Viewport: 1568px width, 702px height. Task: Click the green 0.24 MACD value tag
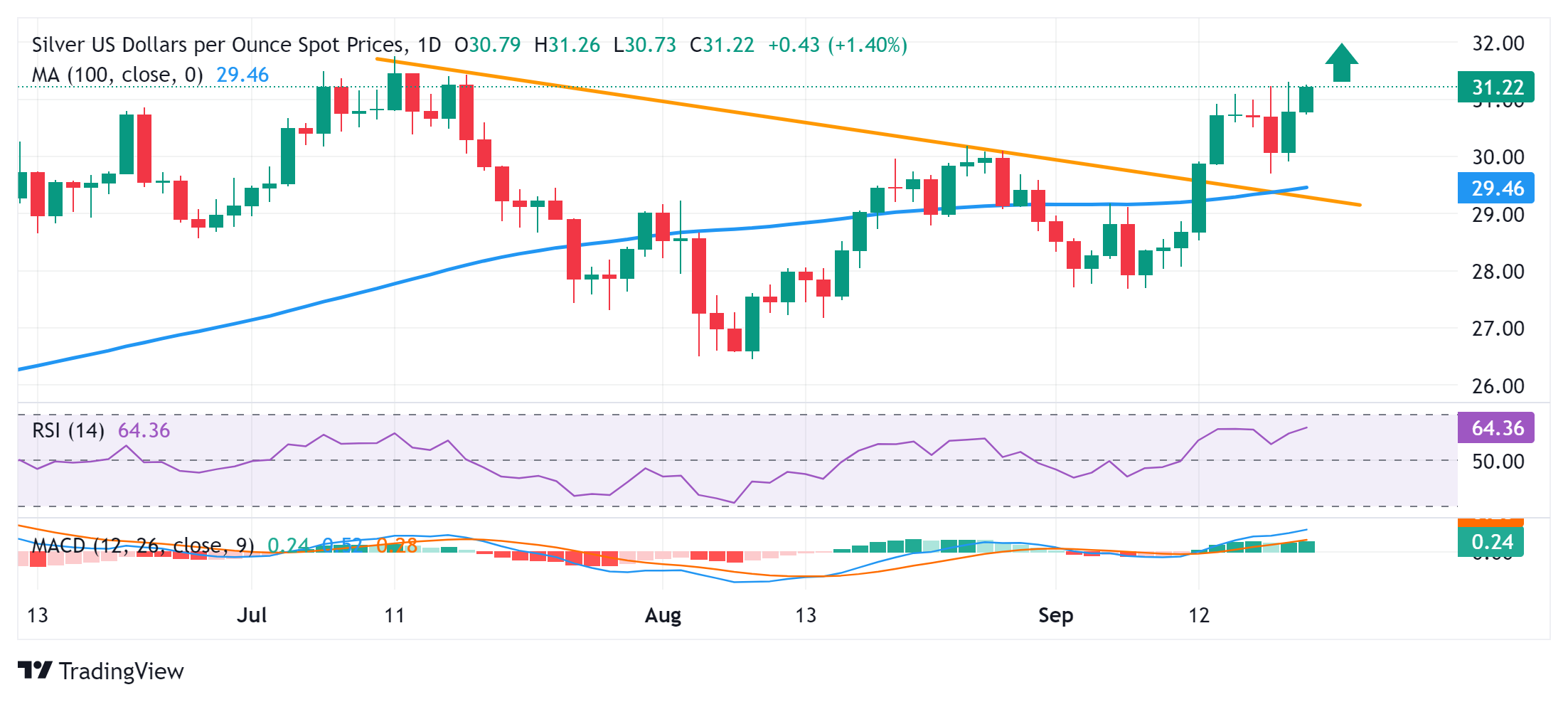pyautogui.click(x=1490, y=542)
